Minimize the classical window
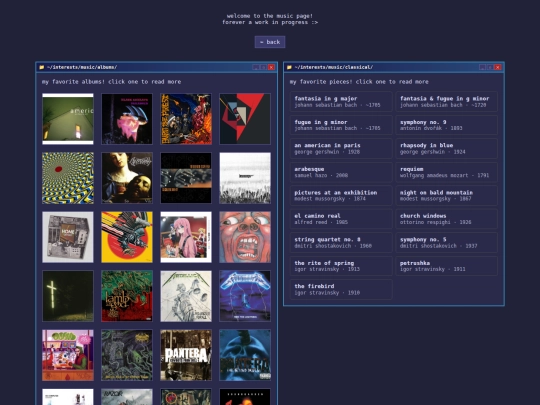 pyautogui.click(x=482, y=67)
